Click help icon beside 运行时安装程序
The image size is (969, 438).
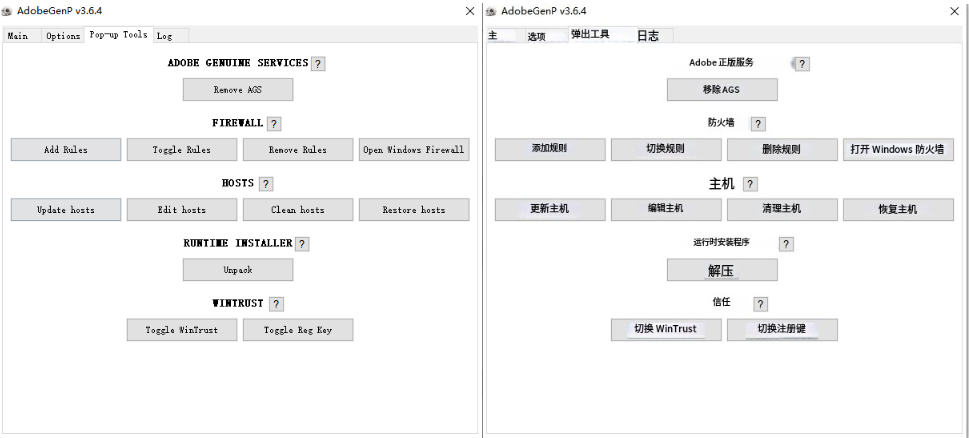click(785, 244)
